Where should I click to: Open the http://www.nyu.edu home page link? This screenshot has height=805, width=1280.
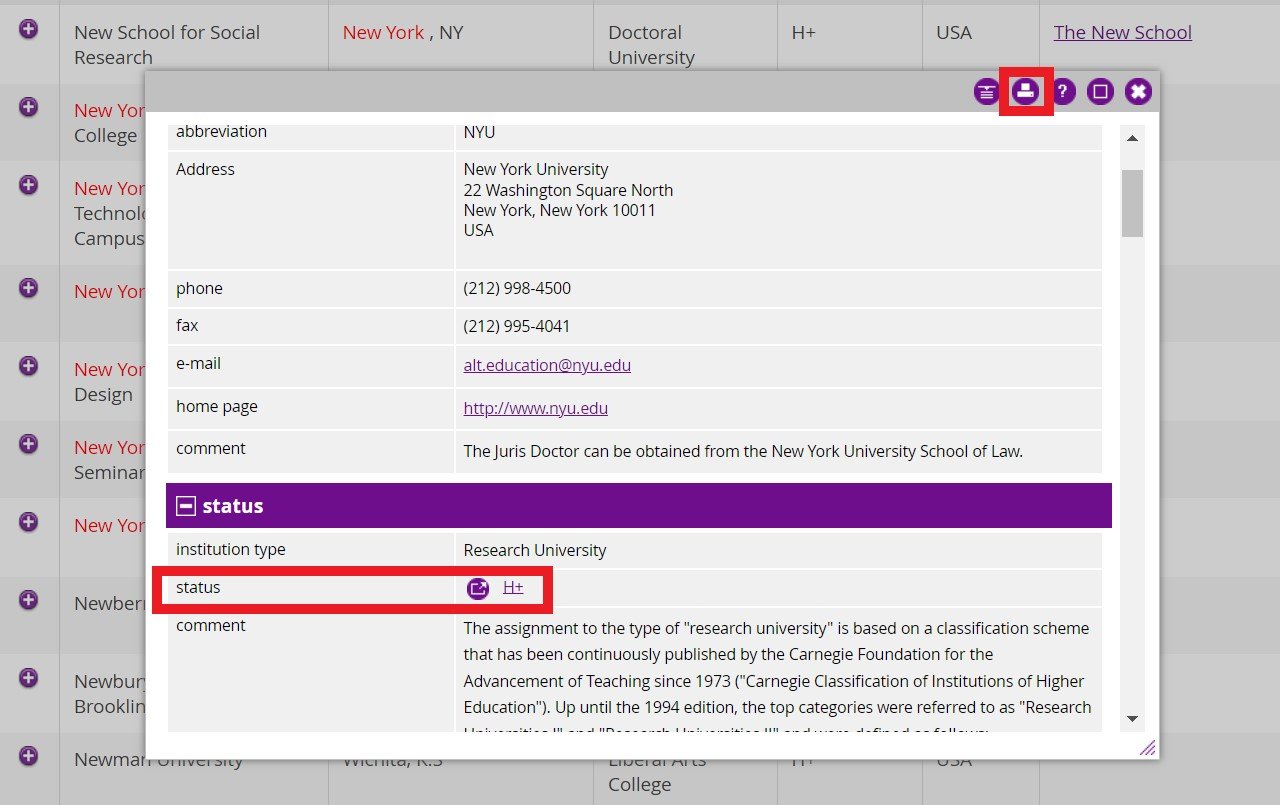tap(535, 408)
